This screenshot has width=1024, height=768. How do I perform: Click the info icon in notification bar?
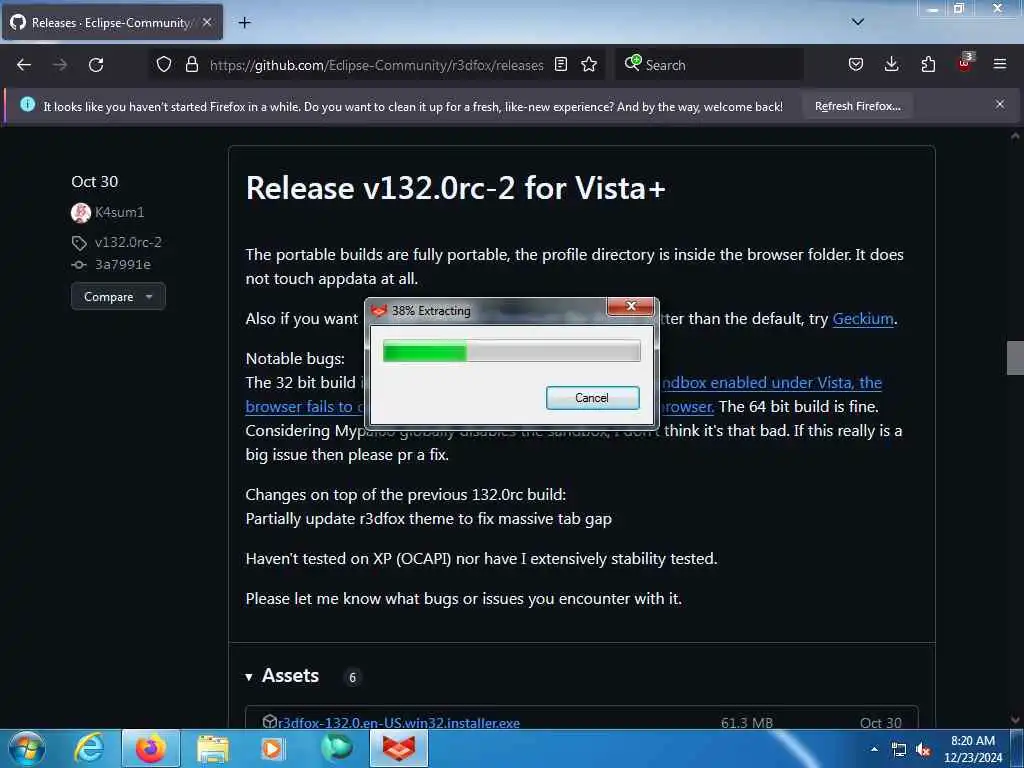27,104
